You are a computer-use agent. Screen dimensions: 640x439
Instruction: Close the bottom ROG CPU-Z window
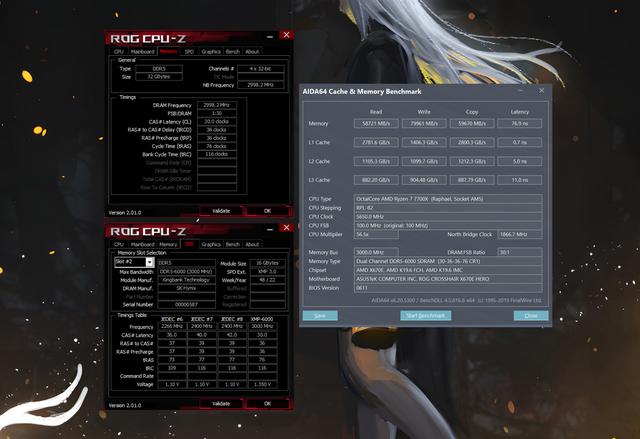click(287, 228)
